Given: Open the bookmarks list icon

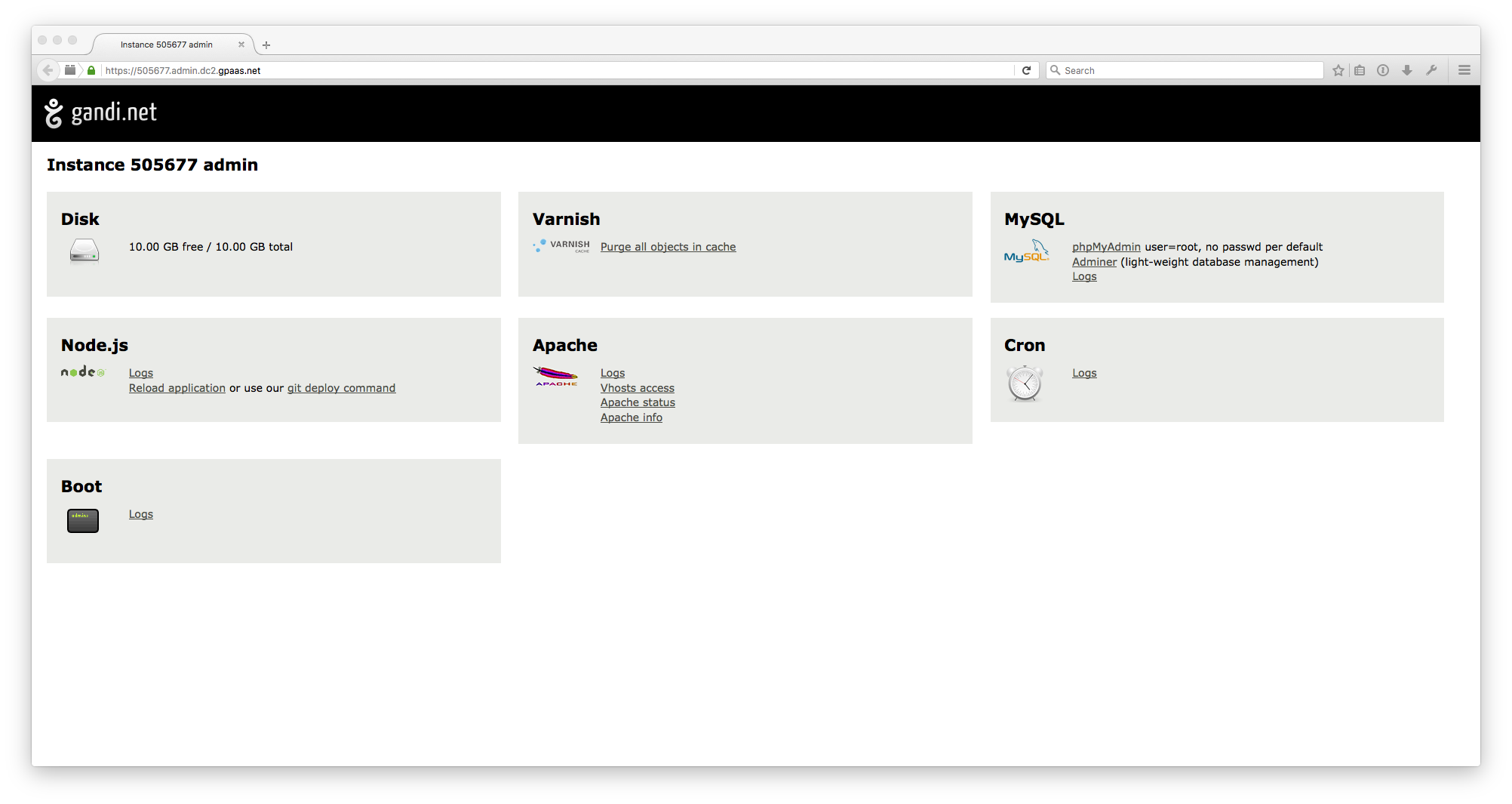Looking at the screenshot, I should tap(1360, 70).
